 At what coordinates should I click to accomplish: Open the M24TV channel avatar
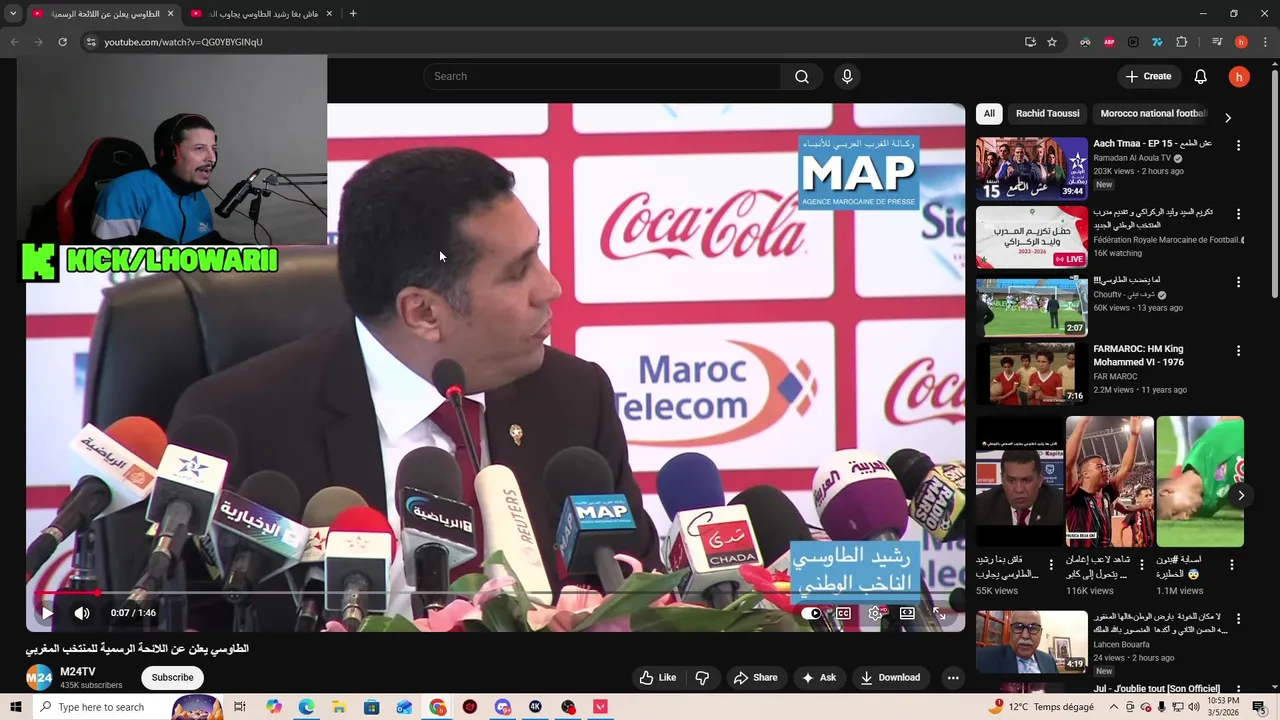click(38, 677)
